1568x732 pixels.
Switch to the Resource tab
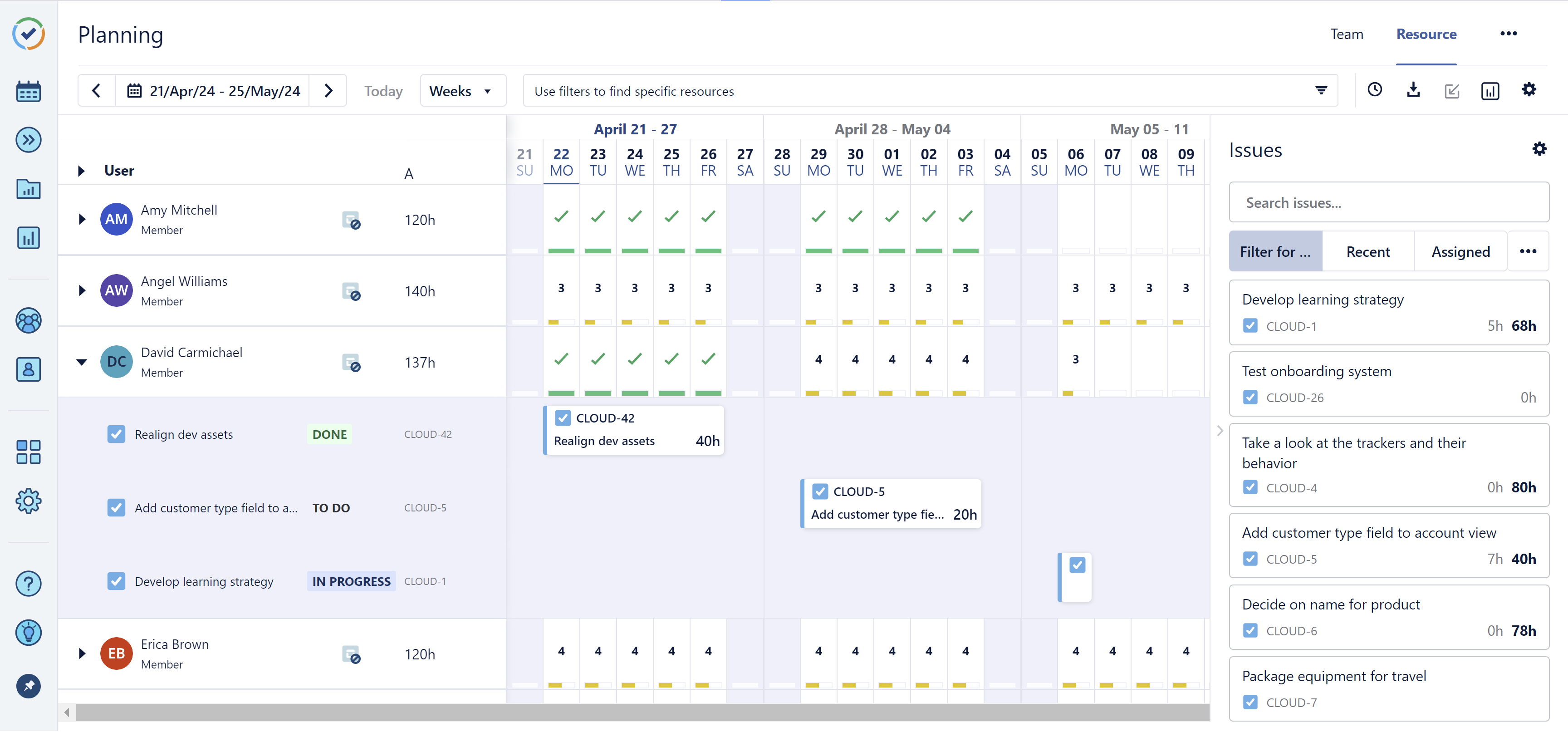click(x=1426, y=34)
